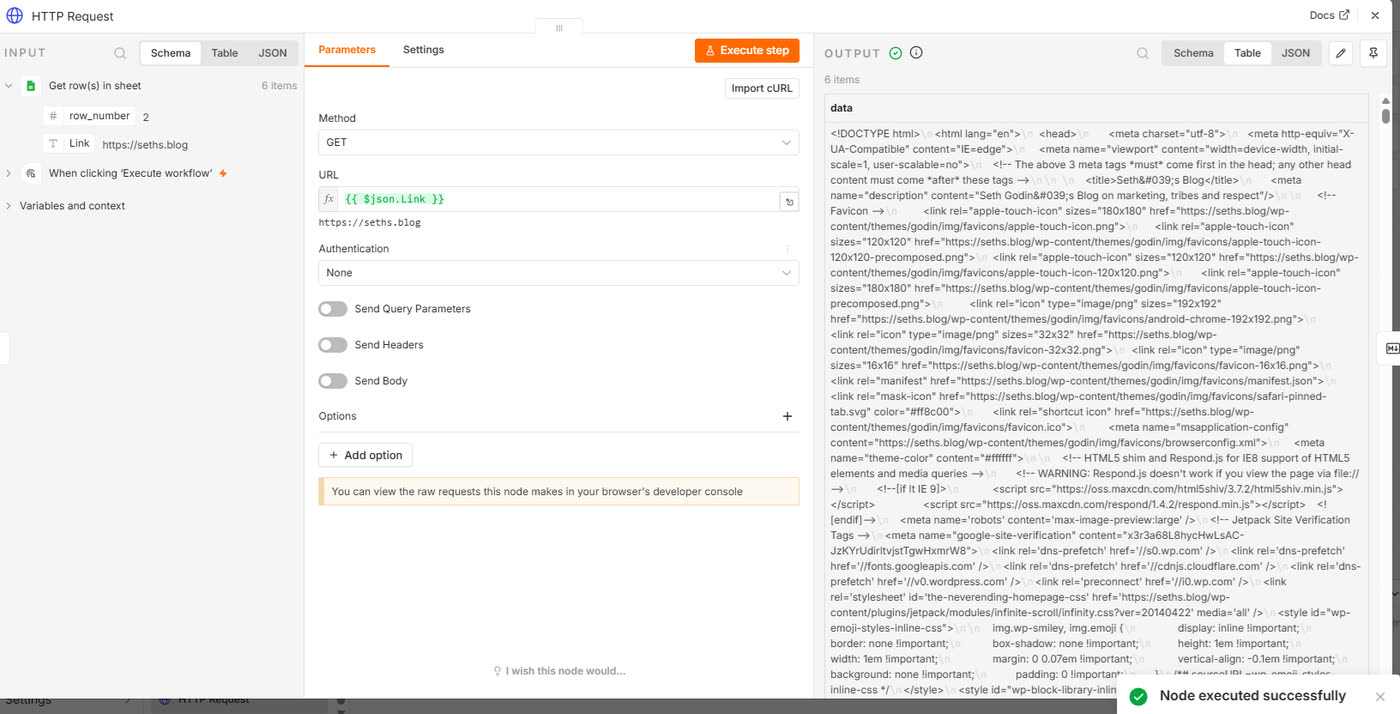Image resolution: width=1400 pixels, height=714 pixels.
Task: Open the Parameters tab
Action: point(347,49)
